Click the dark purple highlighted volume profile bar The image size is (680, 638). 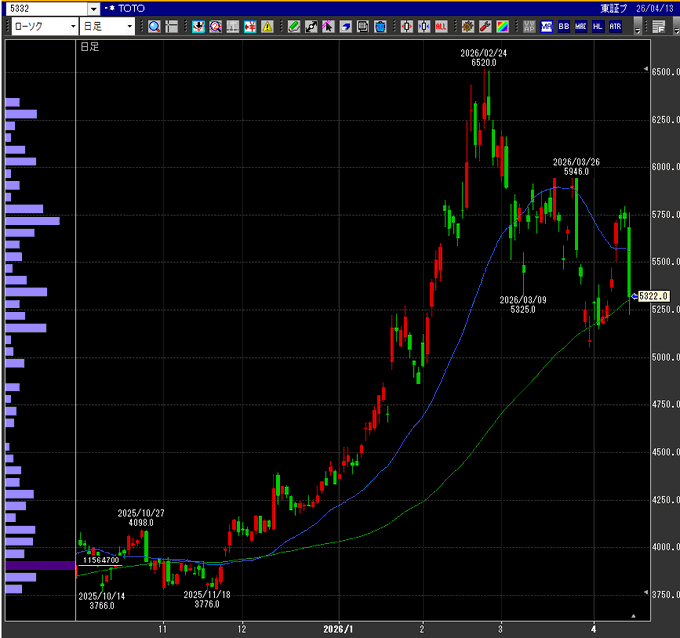(40, 566)
